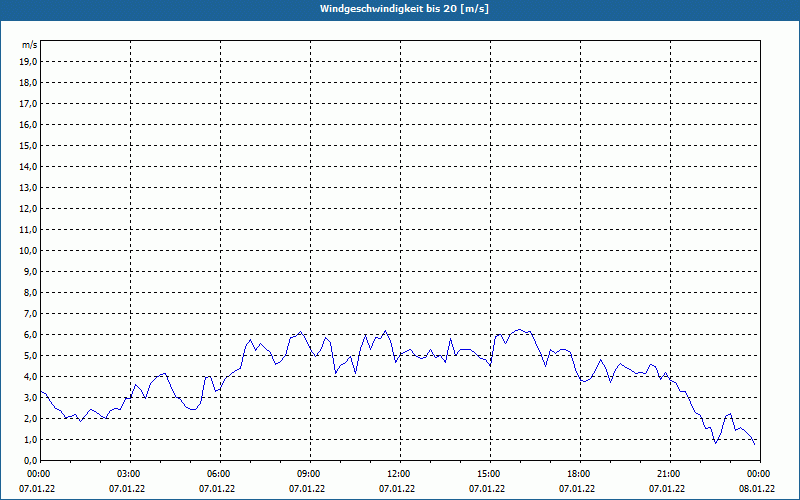Click the "8,0" y-axis label

tap(30, 292)
